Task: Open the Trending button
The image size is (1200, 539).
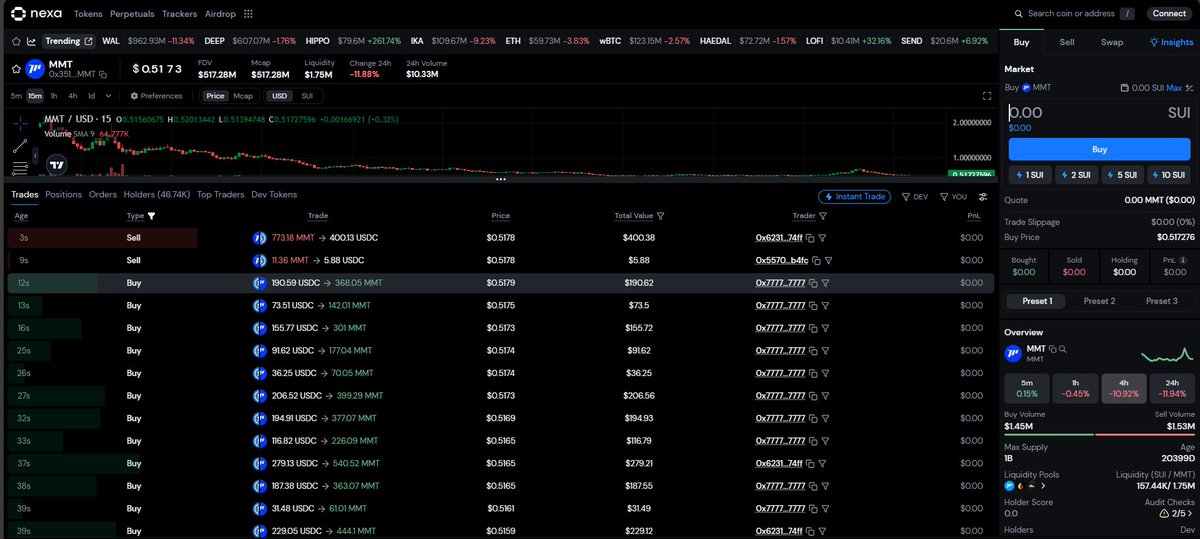Action: point(69,41)
